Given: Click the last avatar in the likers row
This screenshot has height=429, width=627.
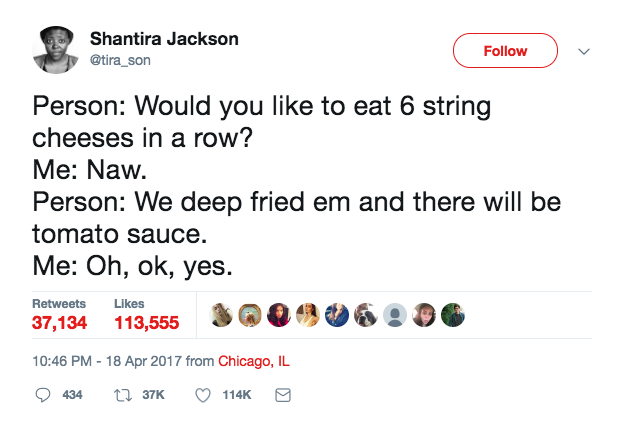Looking at the screenshot, I should click(453, 314).
